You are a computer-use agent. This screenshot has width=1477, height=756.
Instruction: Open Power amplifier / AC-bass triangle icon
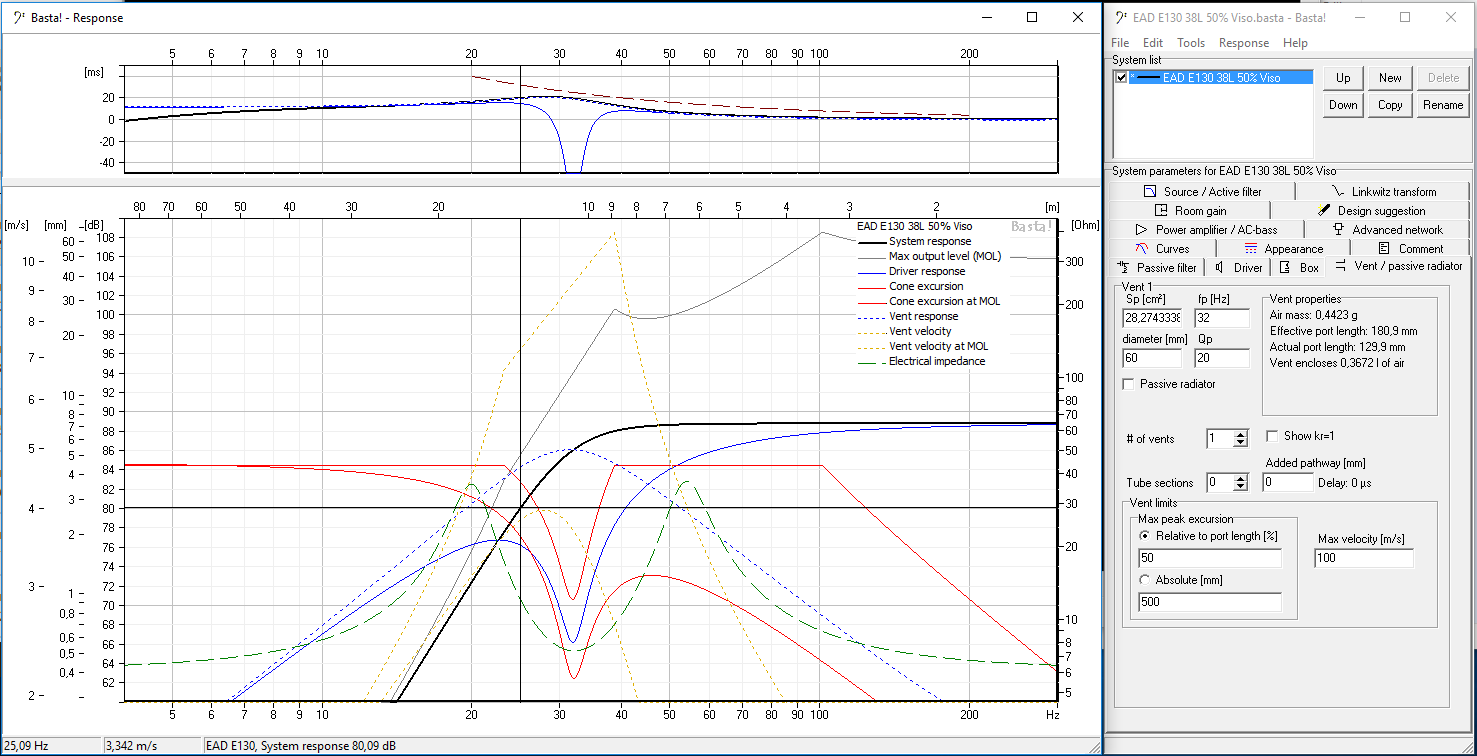[1141, 229]
